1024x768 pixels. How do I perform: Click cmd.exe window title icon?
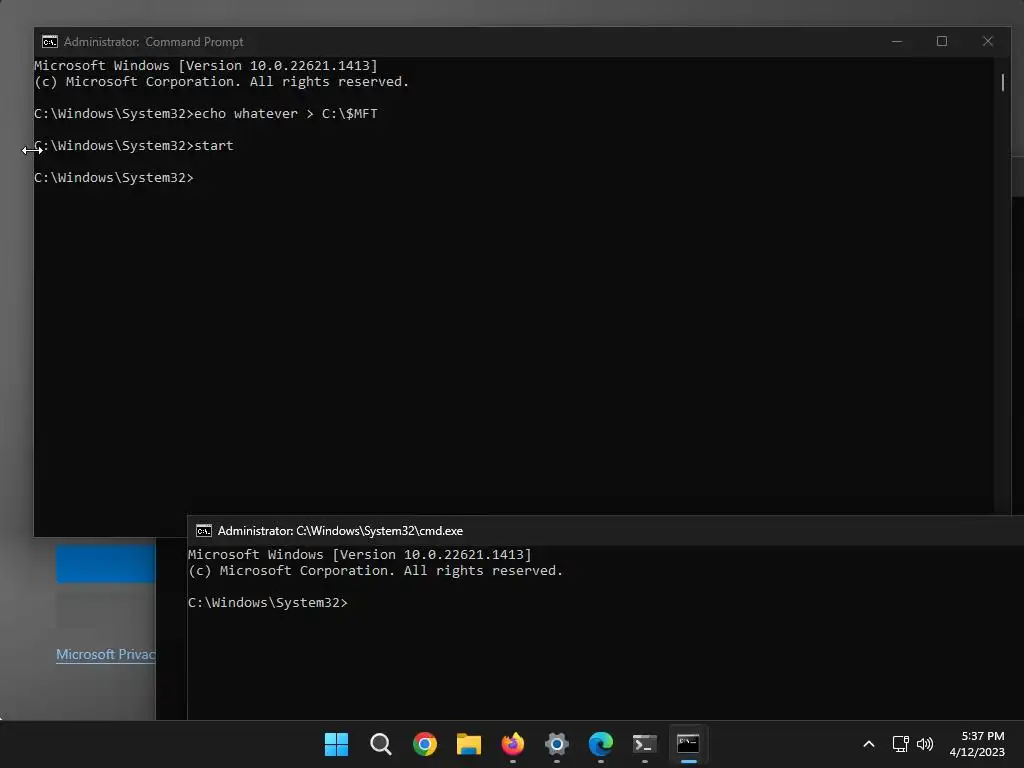(x=204, y=531)
